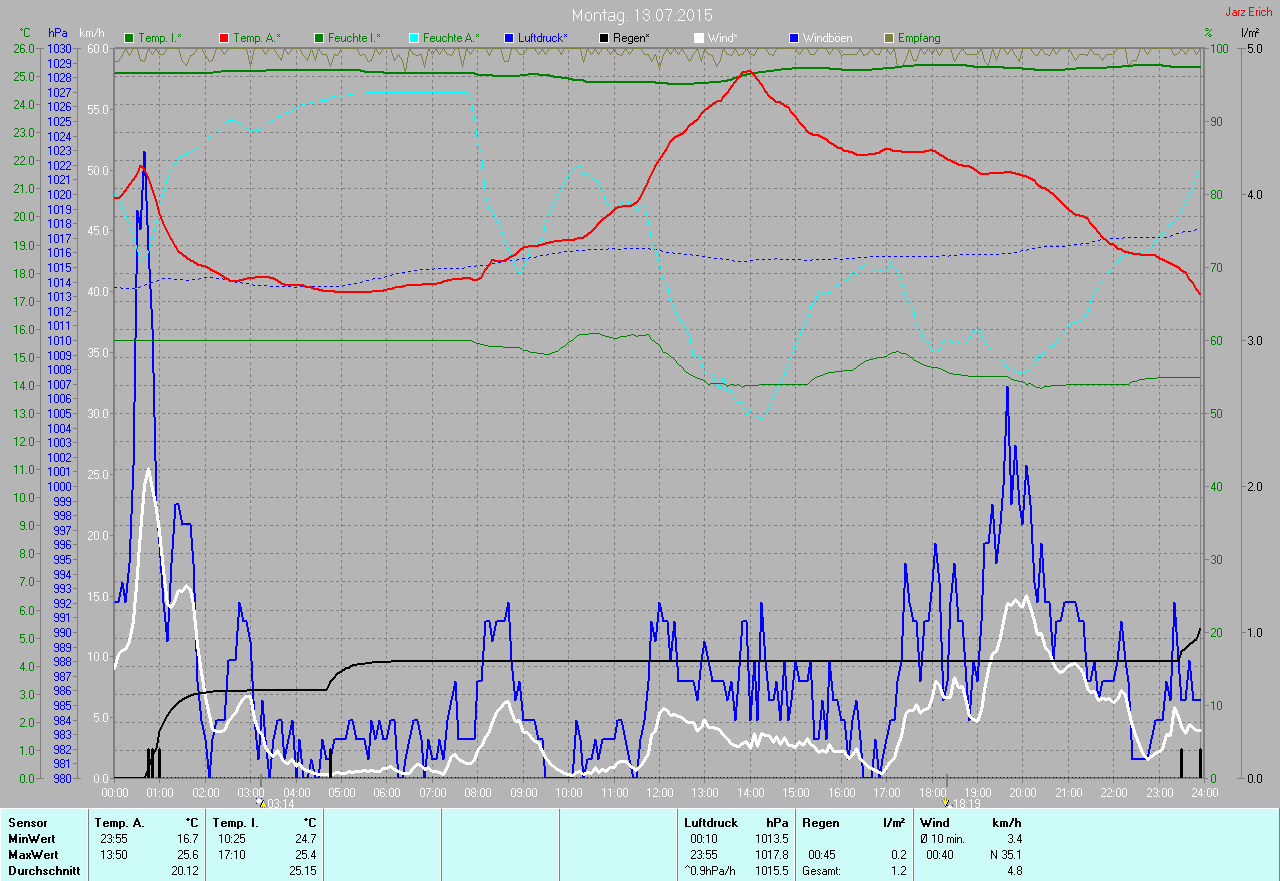Click the wind average value '4.8'

click(x=1014, y=871)
